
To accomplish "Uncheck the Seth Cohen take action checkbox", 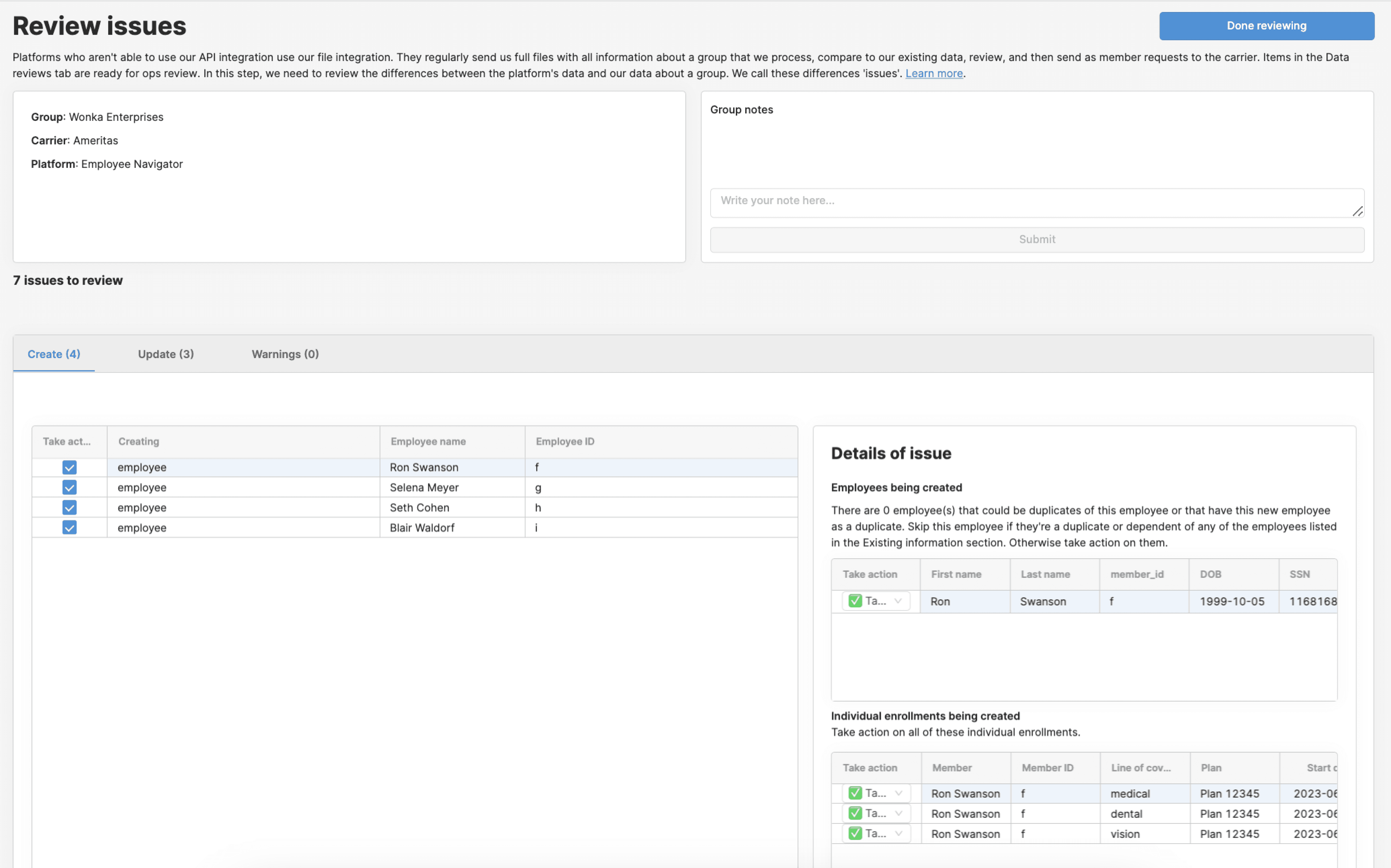I will (x=69, y=508).
